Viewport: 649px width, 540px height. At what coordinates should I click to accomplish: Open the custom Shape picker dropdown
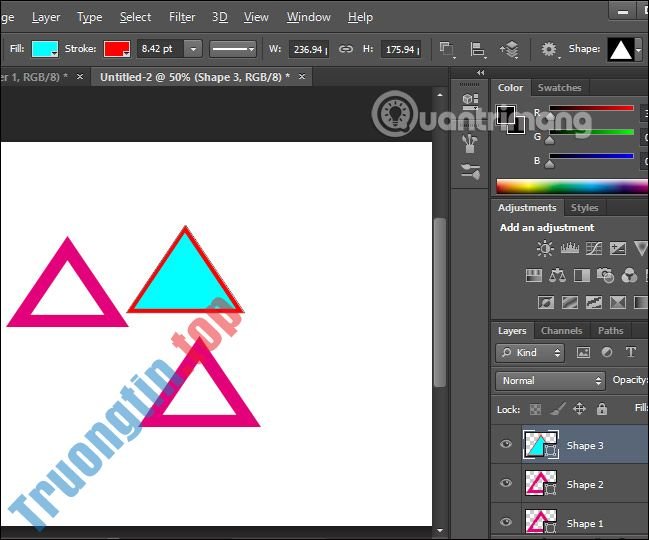tap(638, 49)
